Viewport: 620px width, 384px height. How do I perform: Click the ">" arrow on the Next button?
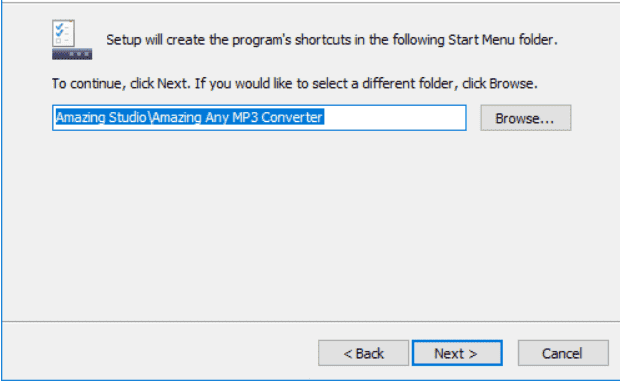[x=473, y=354]
